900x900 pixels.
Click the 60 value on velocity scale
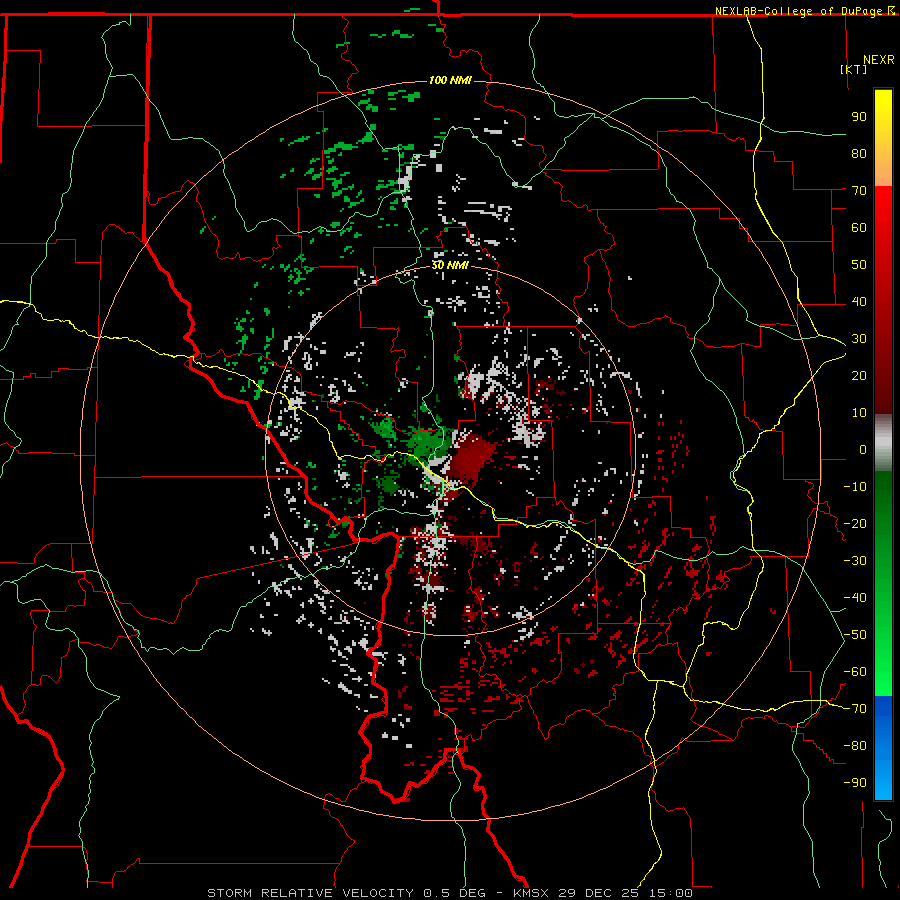pos(859,227)
